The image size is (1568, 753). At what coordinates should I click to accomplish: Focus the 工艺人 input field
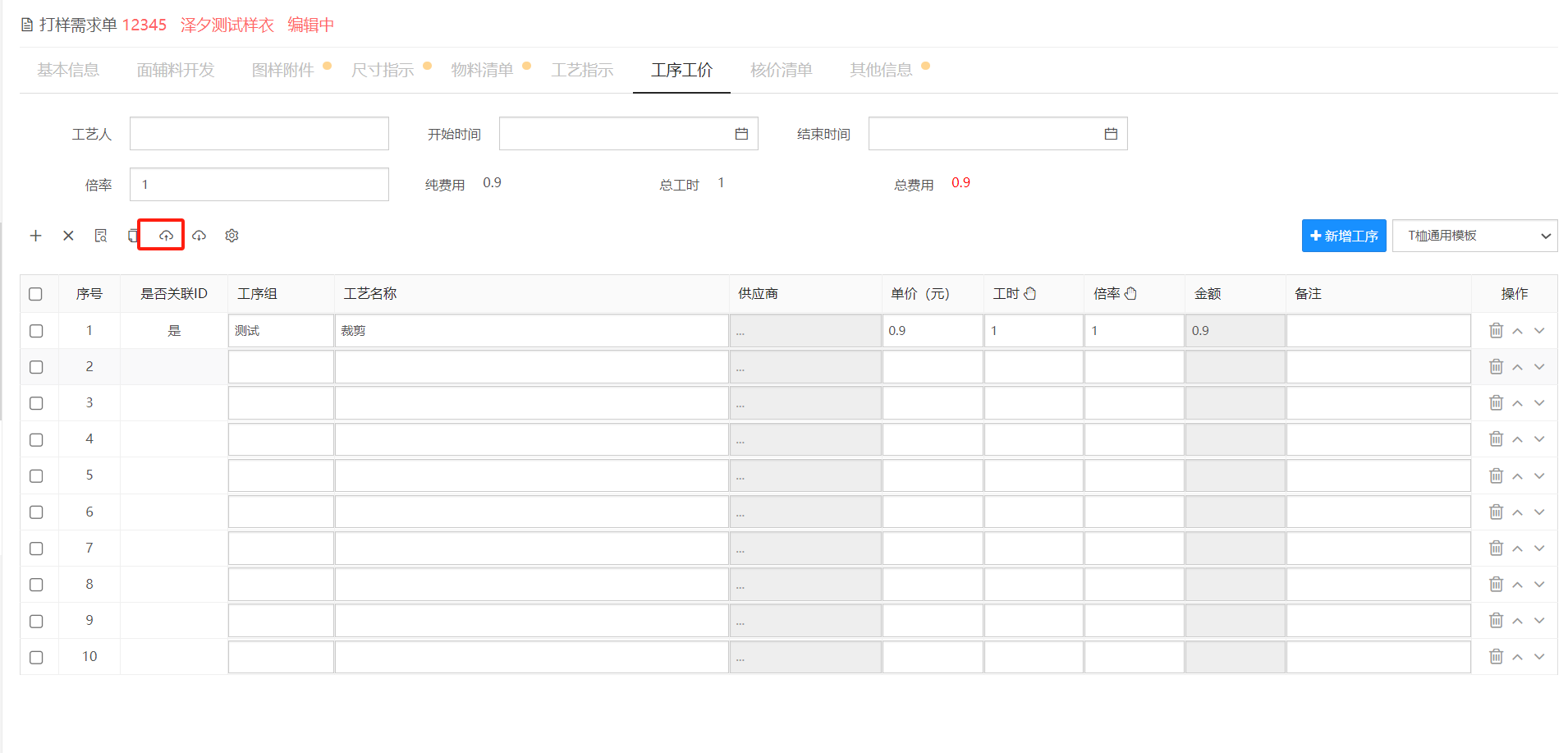pos(259,134)
